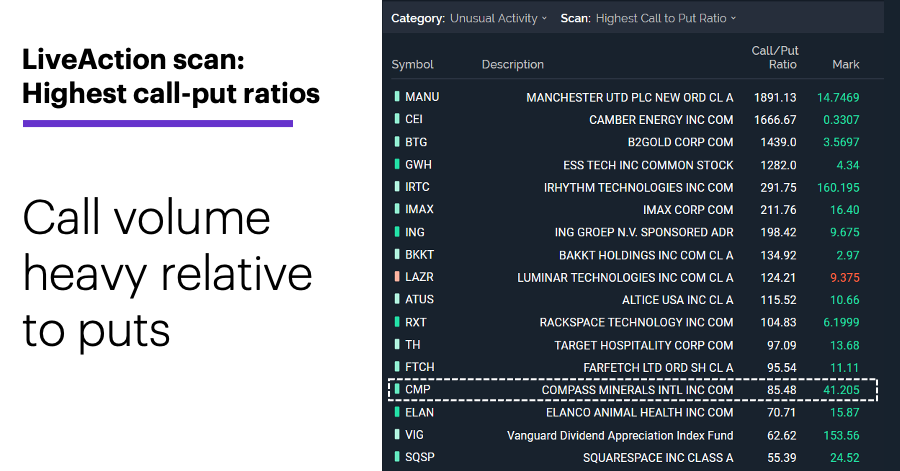Select the BKKT ticker symbol
The height and width of the screenshot is (471, 900).
(x=420, y=255)
